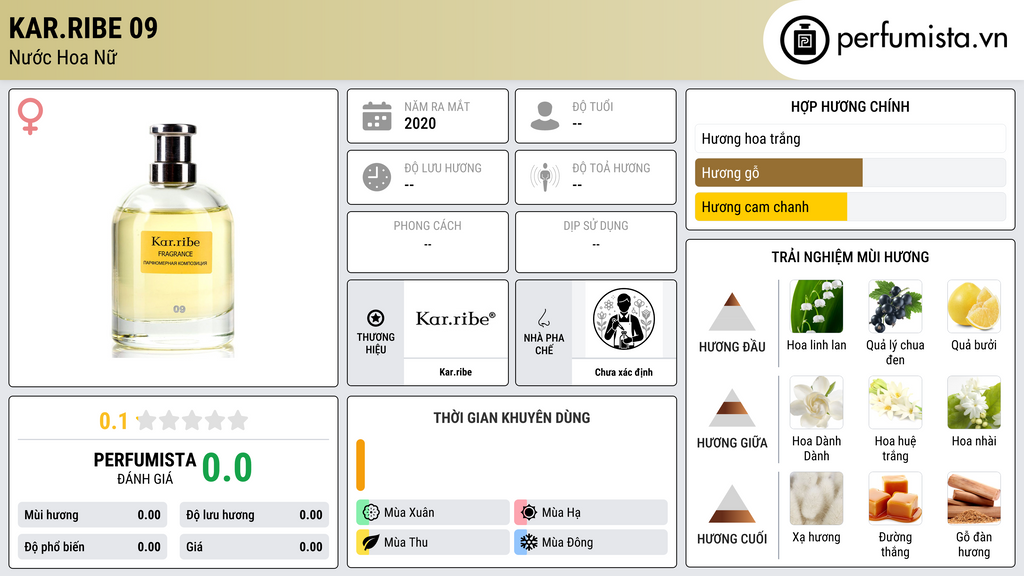The width and height of the screenshot is (1024, 576).
Task: Click the five-star rating icons next to 0.1
Action: point(193,420)
